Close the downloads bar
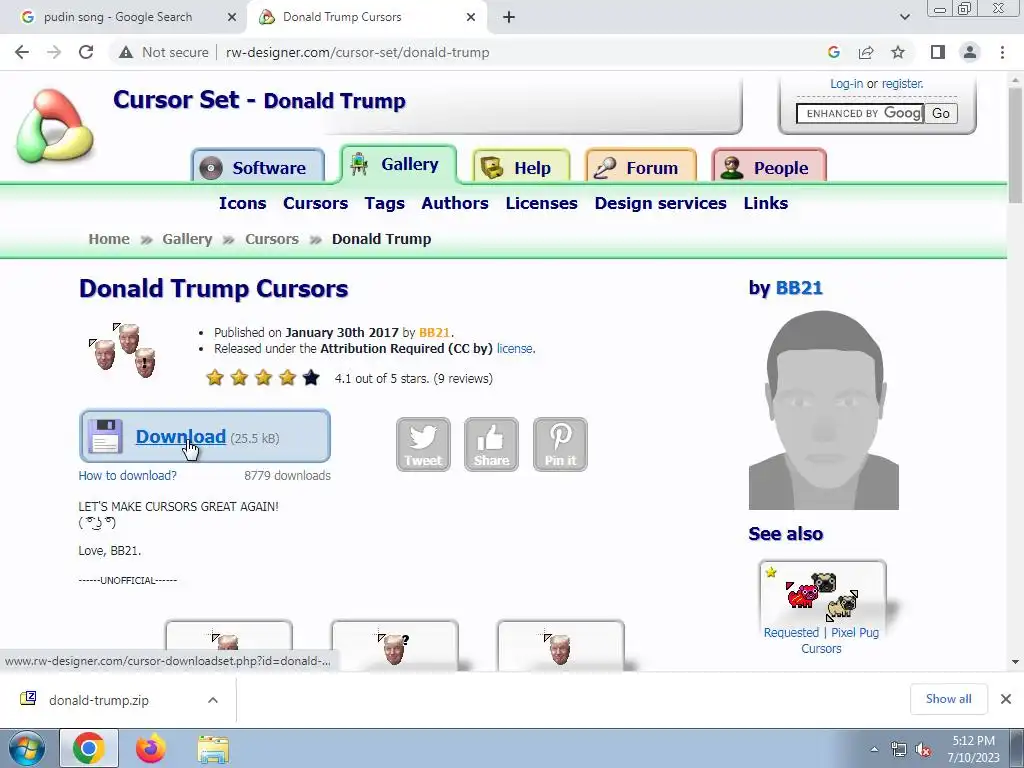 click(1006, 699)
